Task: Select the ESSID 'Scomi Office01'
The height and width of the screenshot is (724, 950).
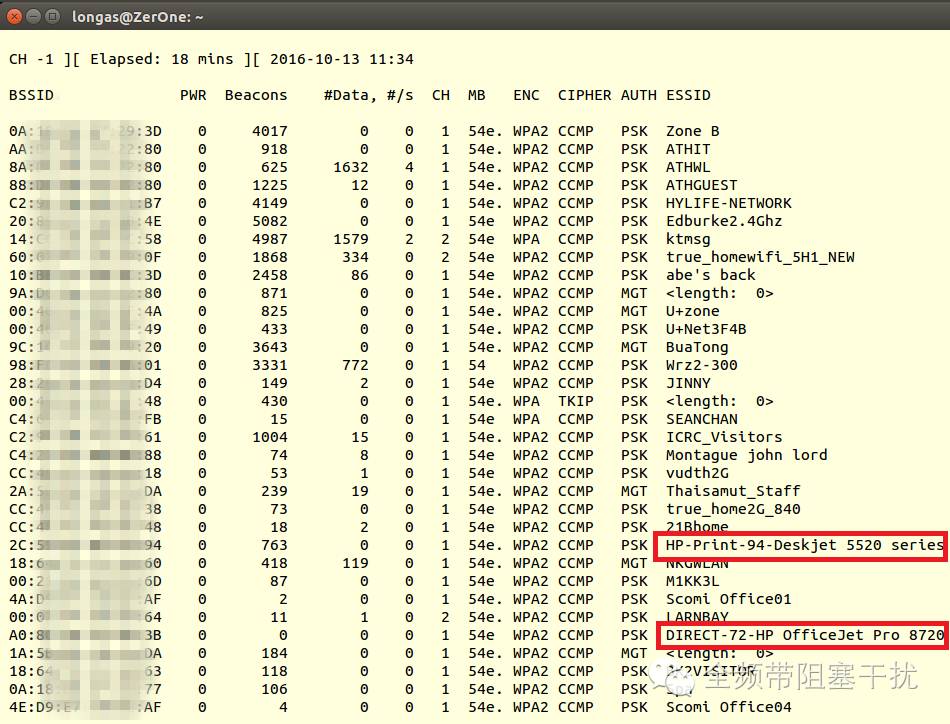Action: click(728, 599)
